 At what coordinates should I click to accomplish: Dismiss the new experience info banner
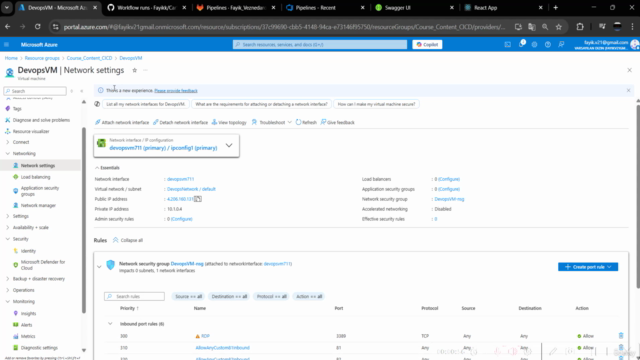[629, 90]
